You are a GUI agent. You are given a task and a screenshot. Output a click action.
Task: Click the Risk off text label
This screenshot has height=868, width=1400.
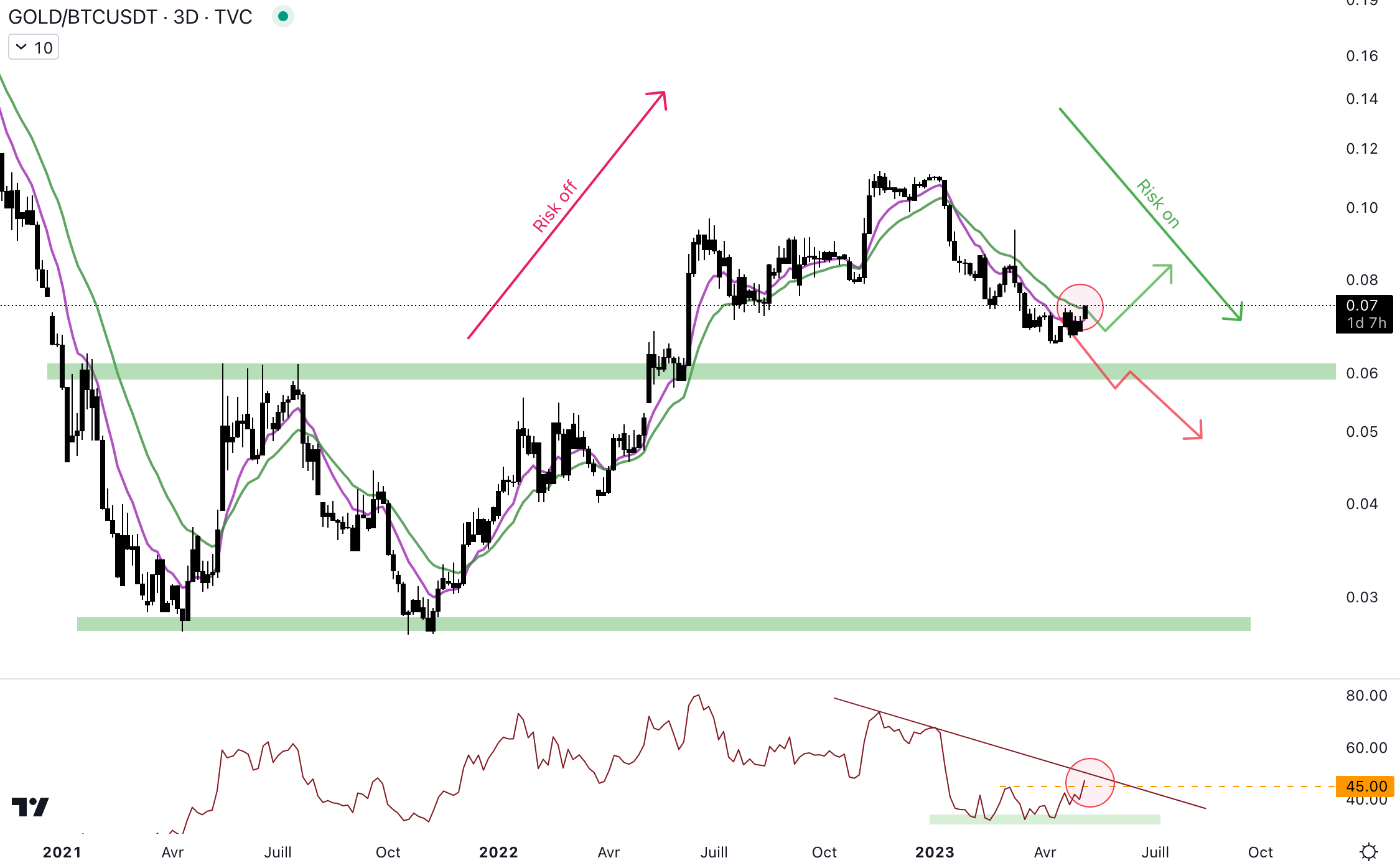coord(554,206)
